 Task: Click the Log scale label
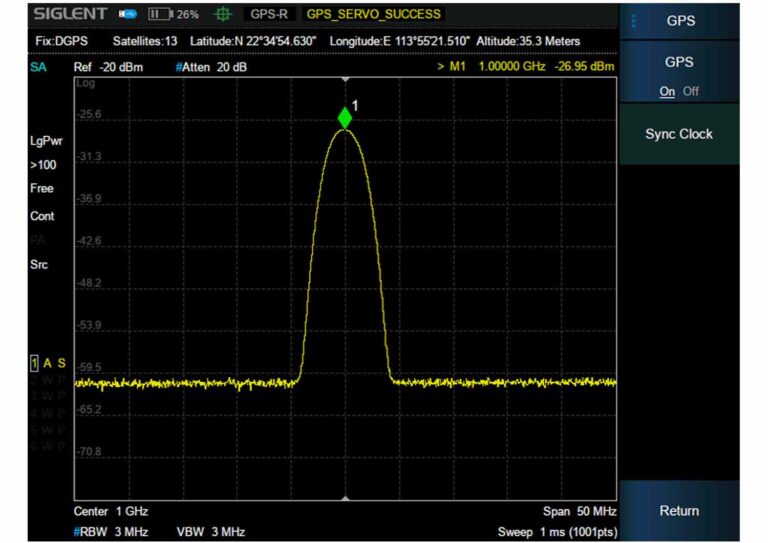click(x=85, y=83)
